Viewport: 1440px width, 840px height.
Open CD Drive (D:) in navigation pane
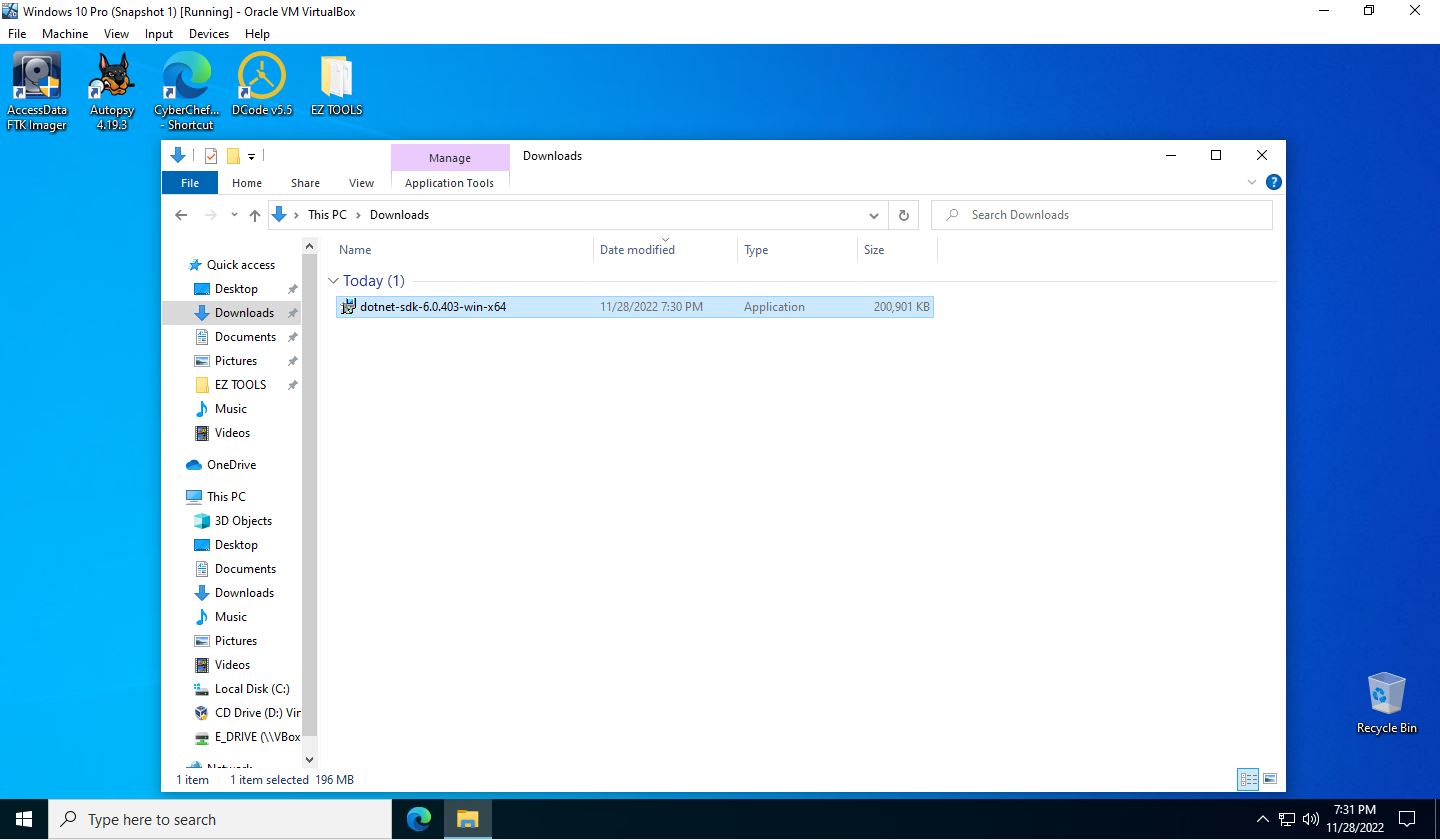(257, 713)
